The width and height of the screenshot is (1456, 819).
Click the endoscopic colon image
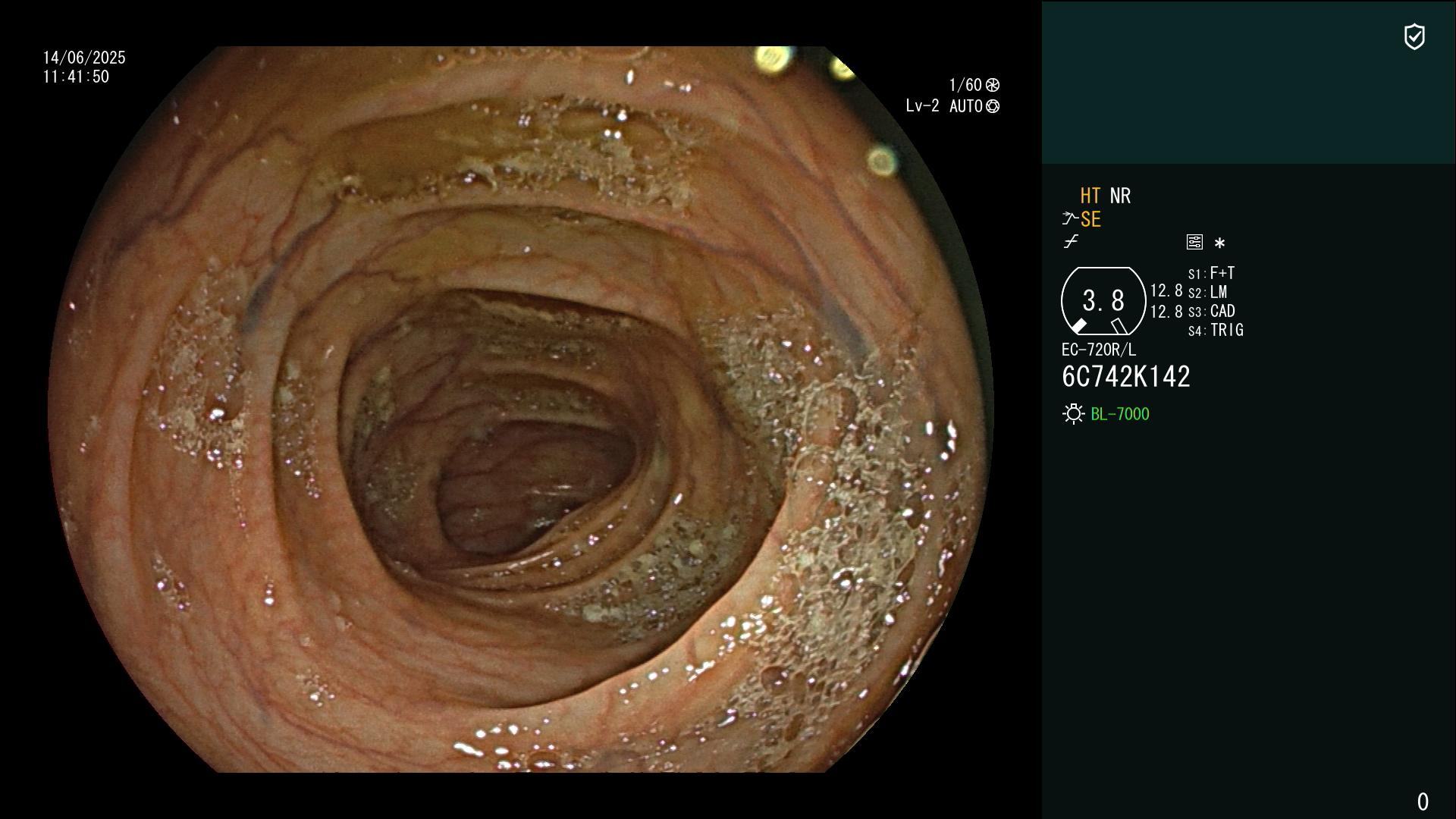click(520, 409)
